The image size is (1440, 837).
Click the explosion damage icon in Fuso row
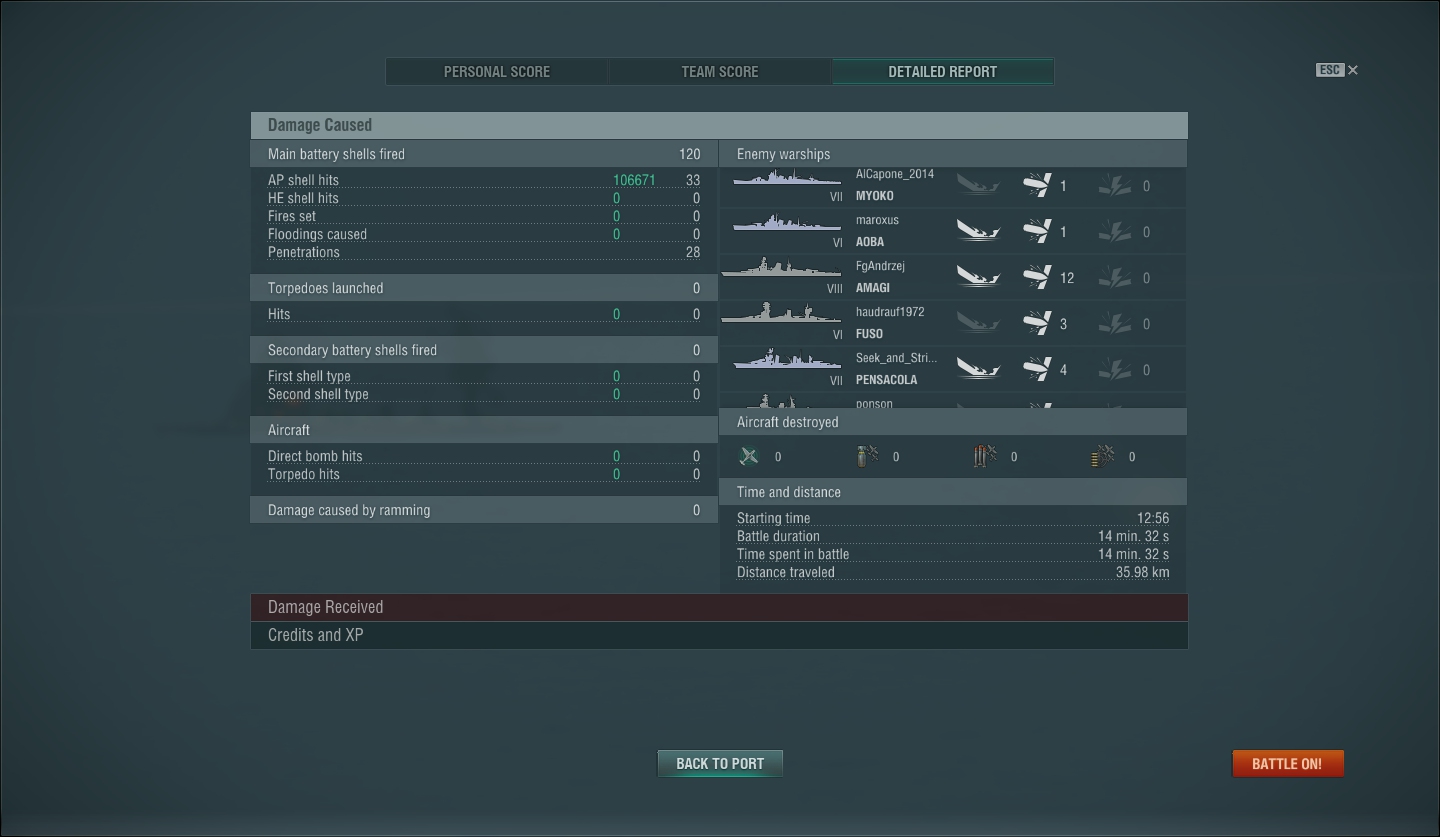tap(1115, 323)
